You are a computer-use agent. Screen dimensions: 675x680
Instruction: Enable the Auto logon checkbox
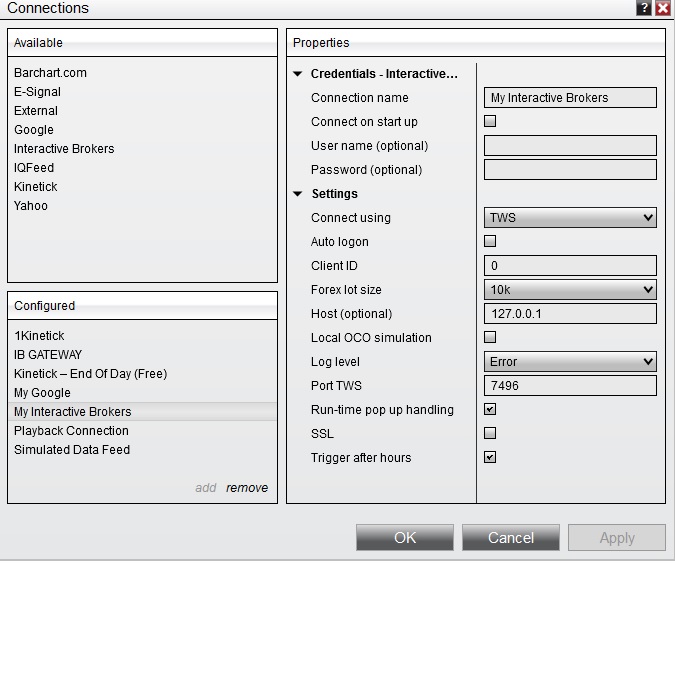coord(490,241)
